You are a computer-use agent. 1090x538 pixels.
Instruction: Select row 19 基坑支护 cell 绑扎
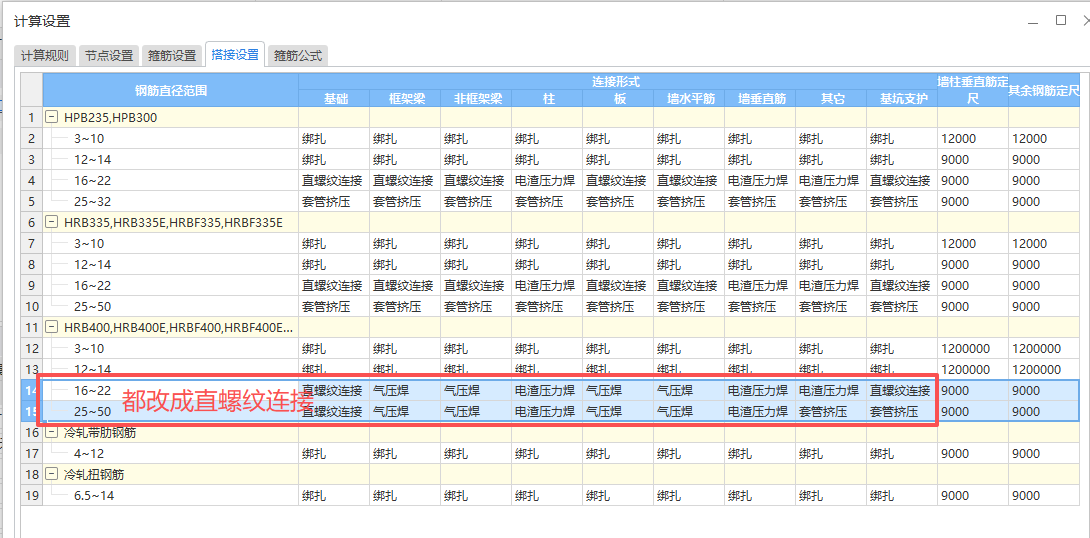point(902,496)
